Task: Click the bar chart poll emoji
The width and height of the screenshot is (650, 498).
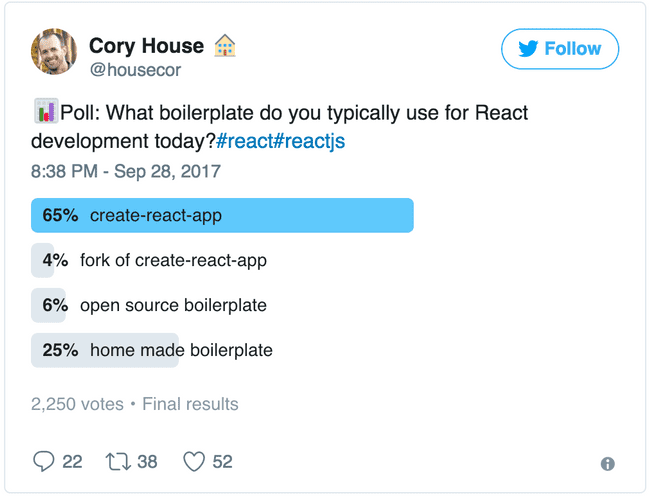Action: tap(45, 113)
